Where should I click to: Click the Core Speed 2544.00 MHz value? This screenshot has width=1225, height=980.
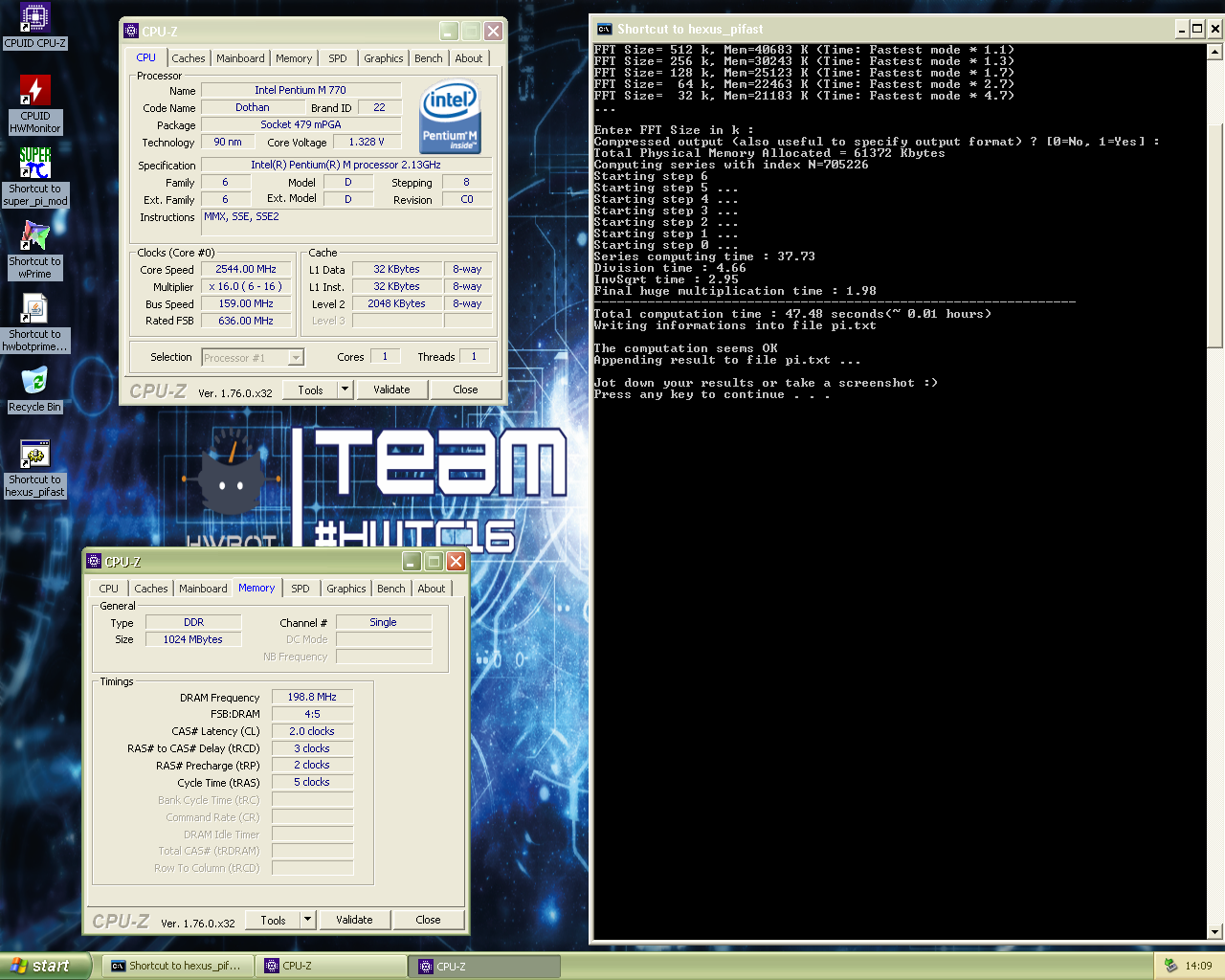(x=246, y=269)
